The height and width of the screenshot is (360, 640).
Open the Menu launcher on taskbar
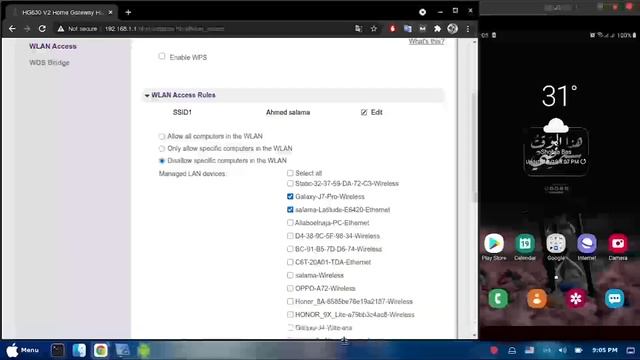click(22, 350)
